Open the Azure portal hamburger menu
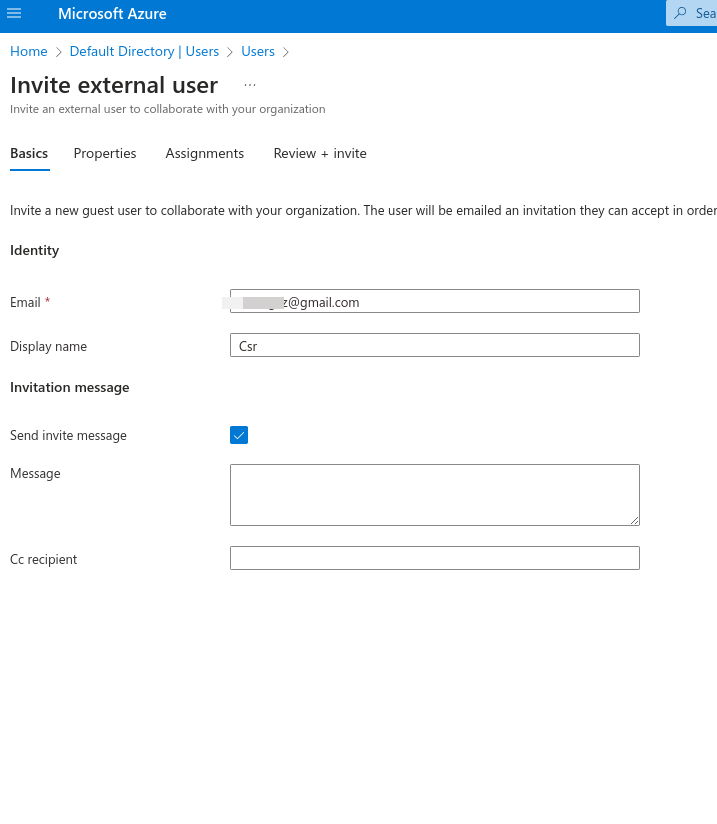717x824 pixels. pos(14,14)
